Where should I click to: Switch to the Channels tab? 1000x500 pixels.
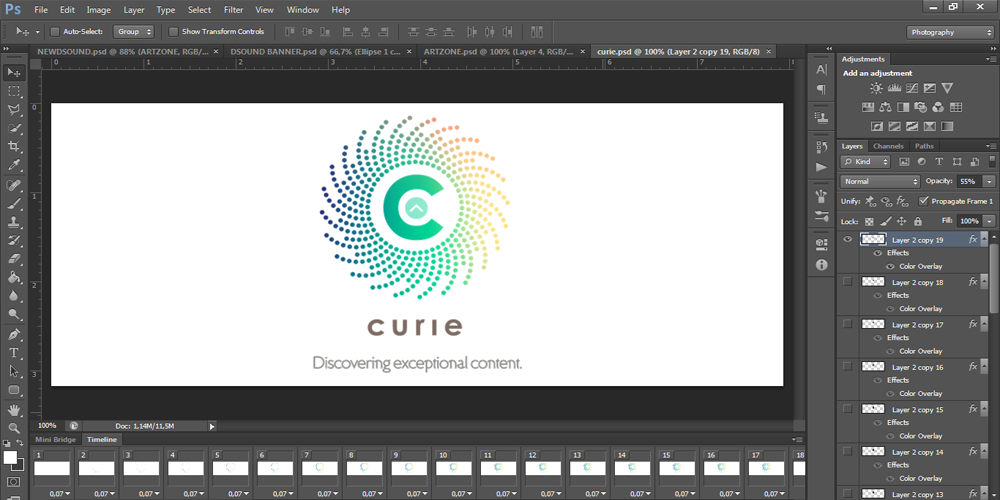tap(888, 146)
